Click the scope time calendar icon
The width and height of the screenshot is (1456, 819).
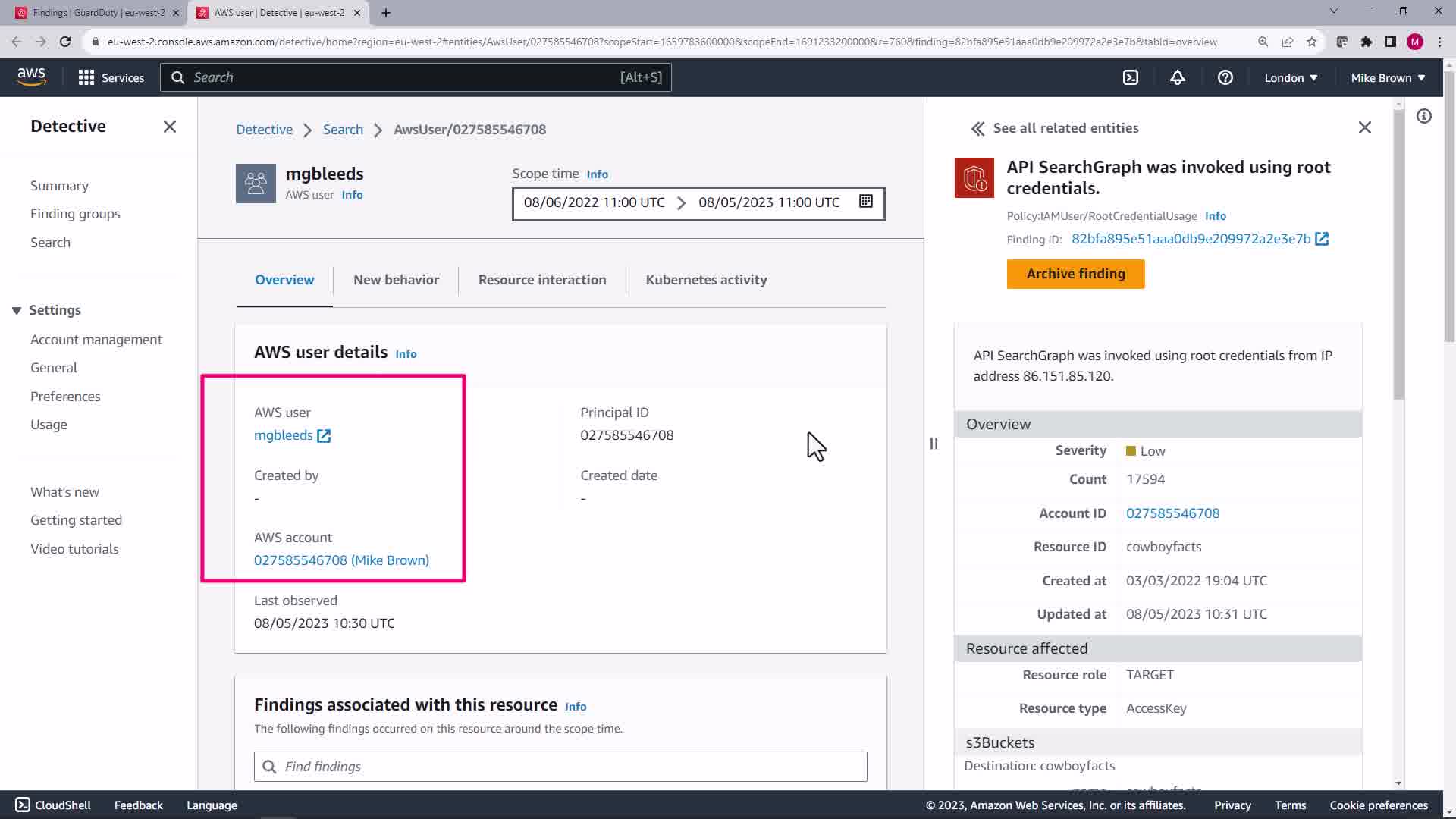pyautogui.click(x=865, y=202)
